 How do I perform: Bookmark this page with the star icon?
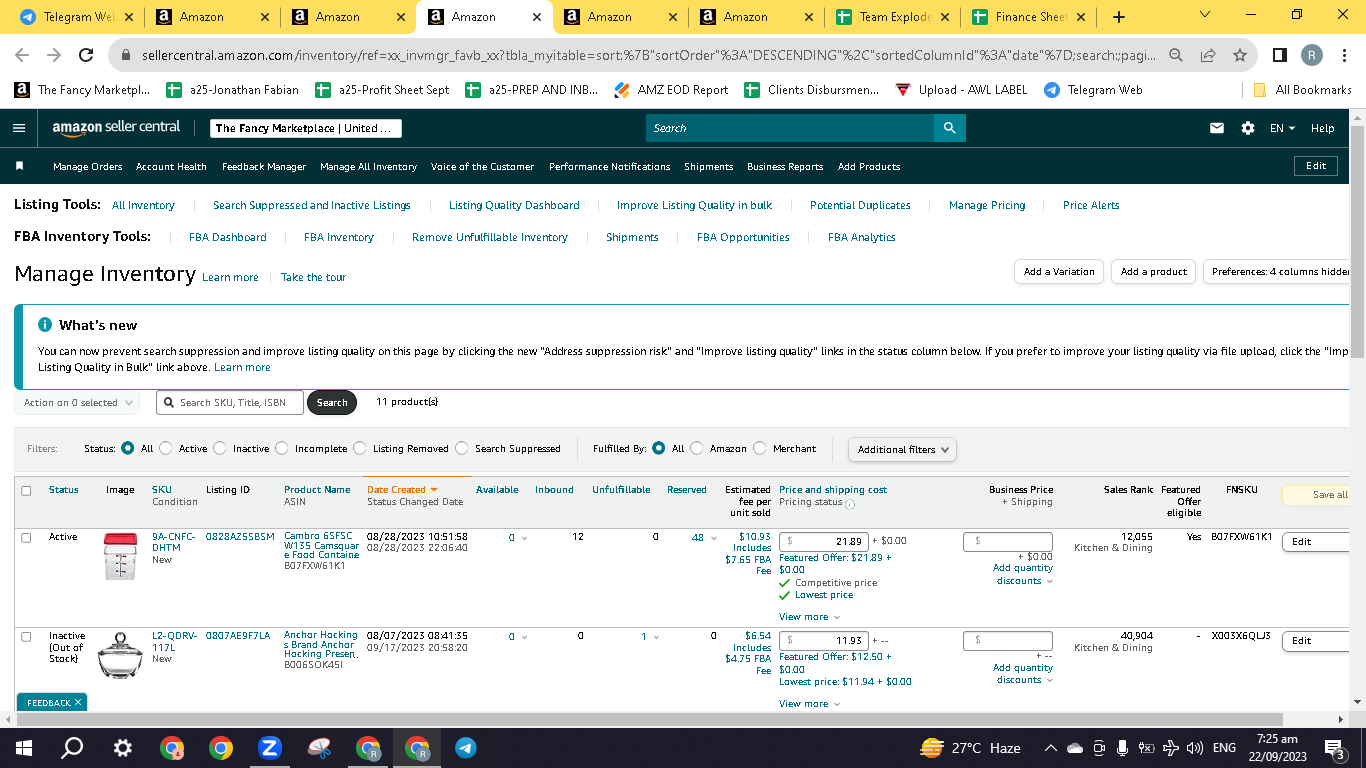click(1240, 55)
